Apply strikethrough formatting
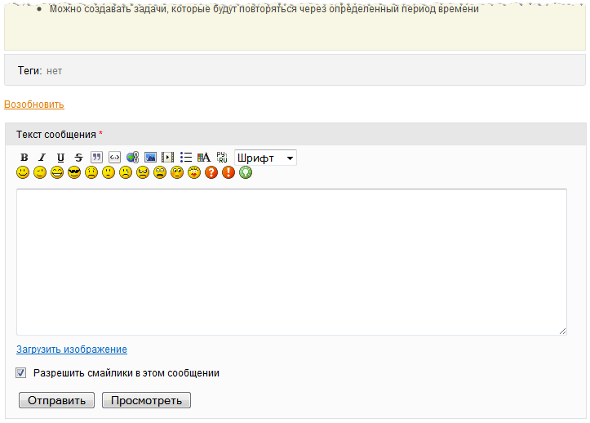The height and width of the screenshot is (423, 590). 78,157
